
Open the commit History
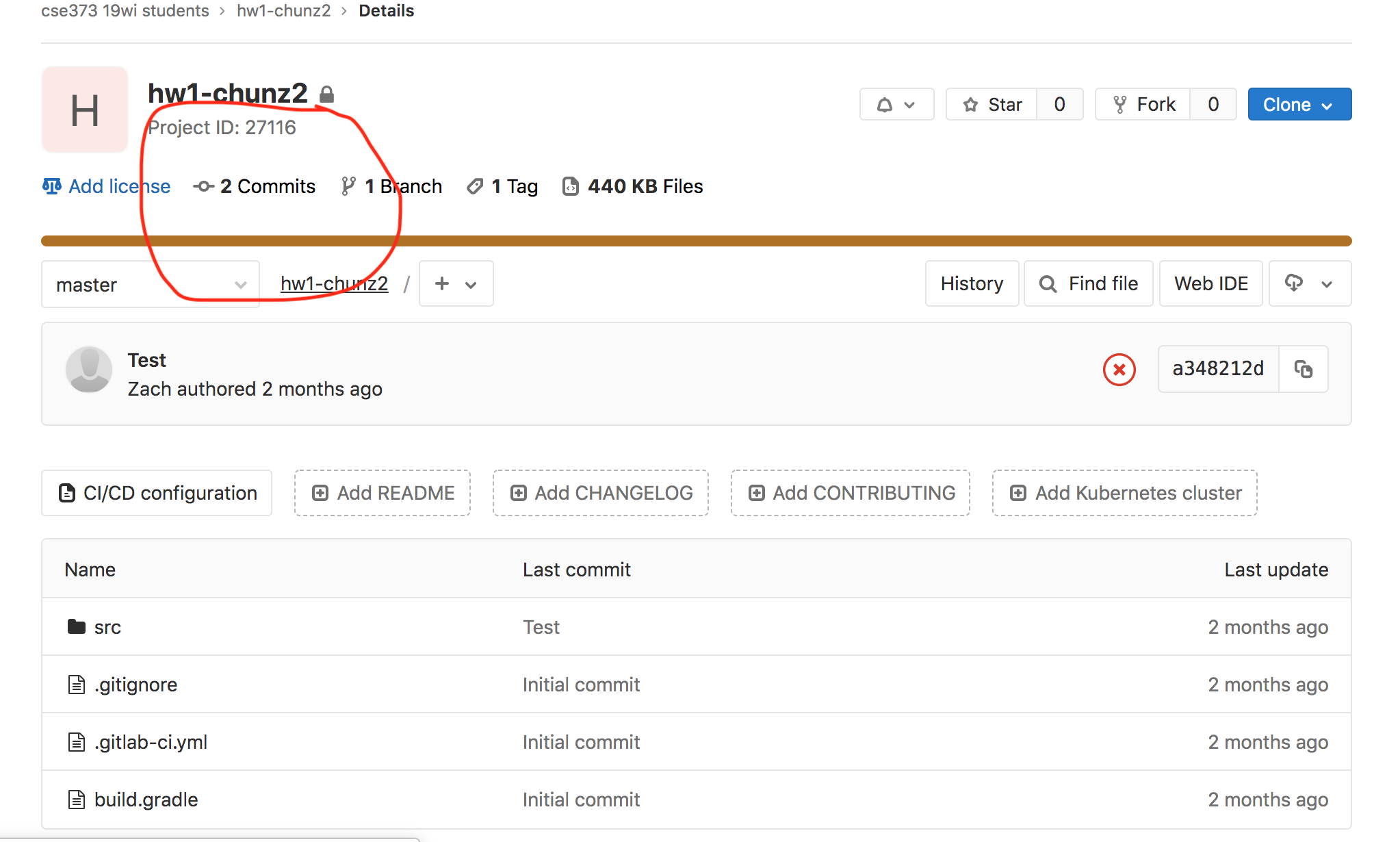coord(972,283)
